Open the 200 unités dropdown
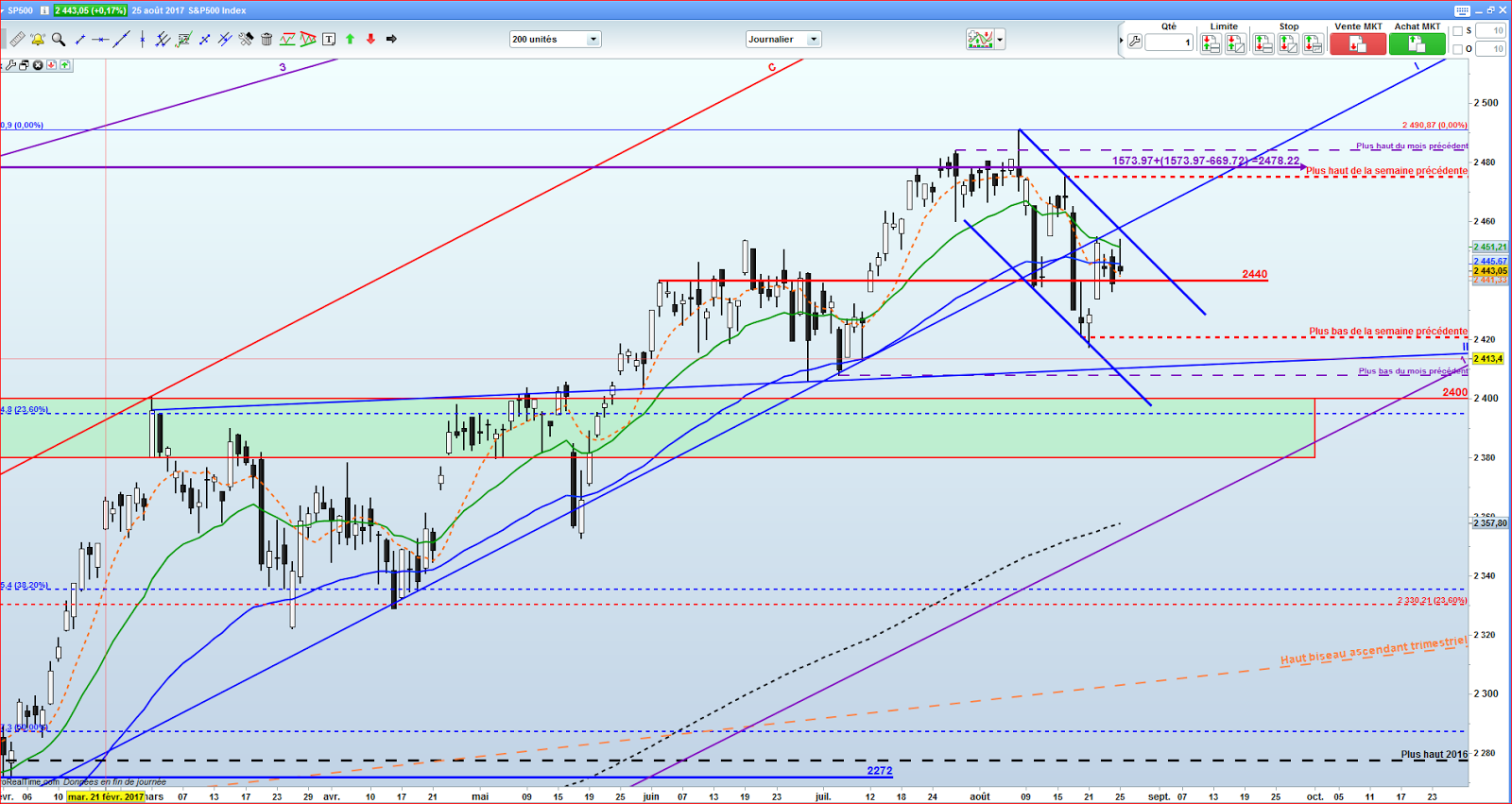 [x=555, y=39]
